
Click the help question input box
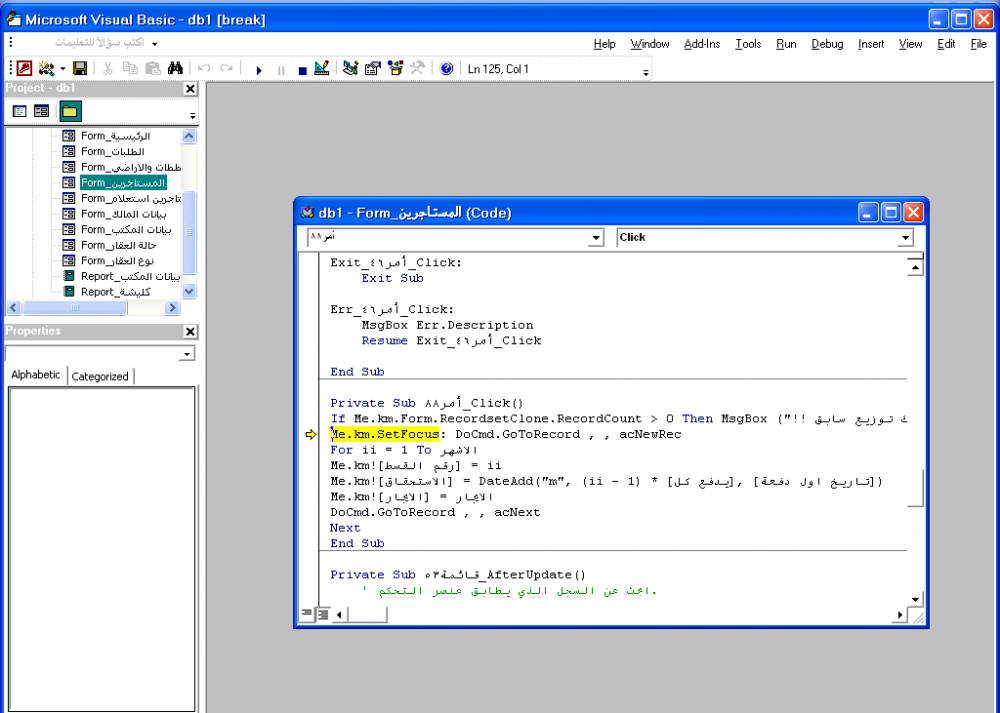click(x=97, y=43)
